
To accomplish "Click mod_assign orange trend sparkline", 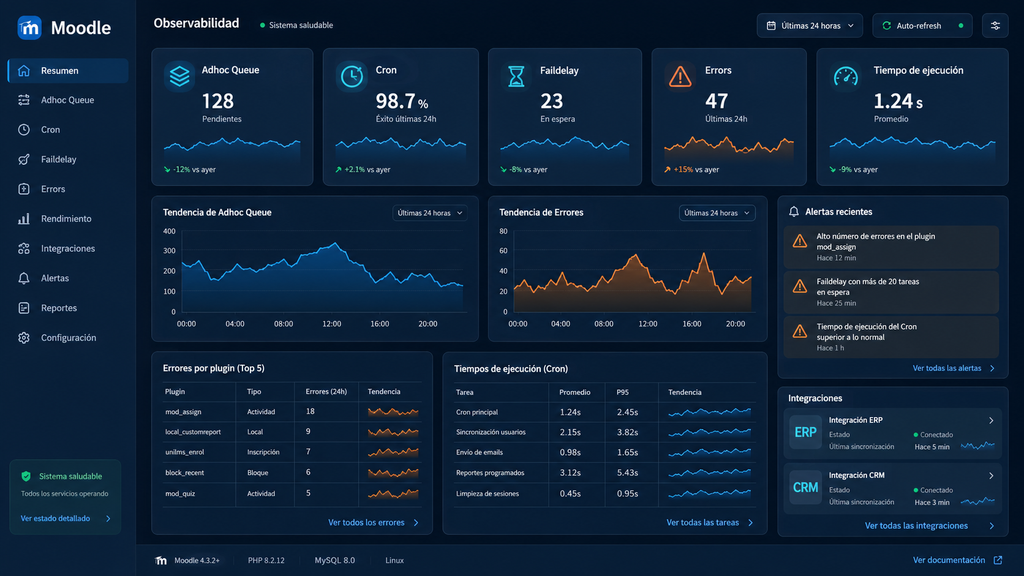I will [x=393, y=412].
